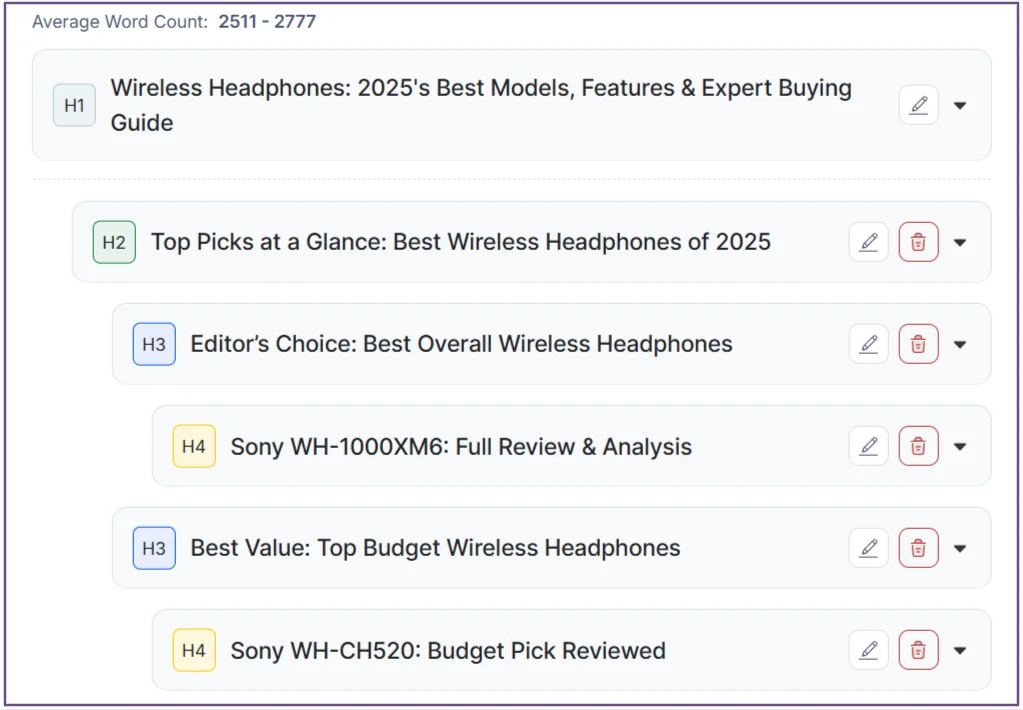Edit the H1 Wireless Headphones title

click(918, 105)
